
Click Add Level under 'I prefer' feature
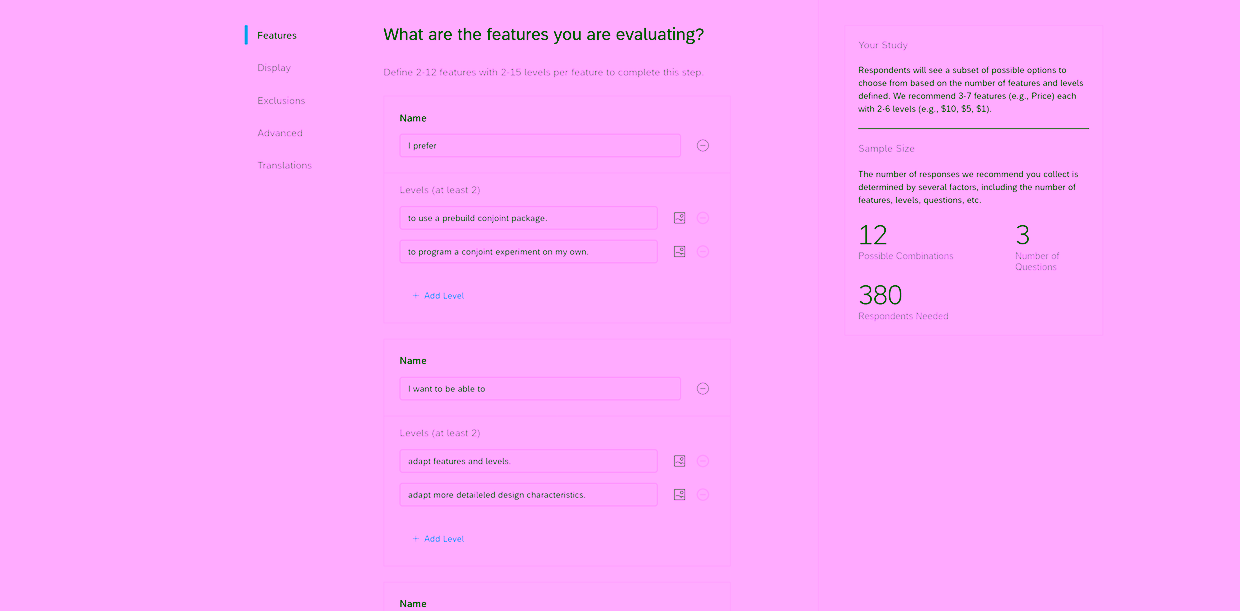click(439, 296)
